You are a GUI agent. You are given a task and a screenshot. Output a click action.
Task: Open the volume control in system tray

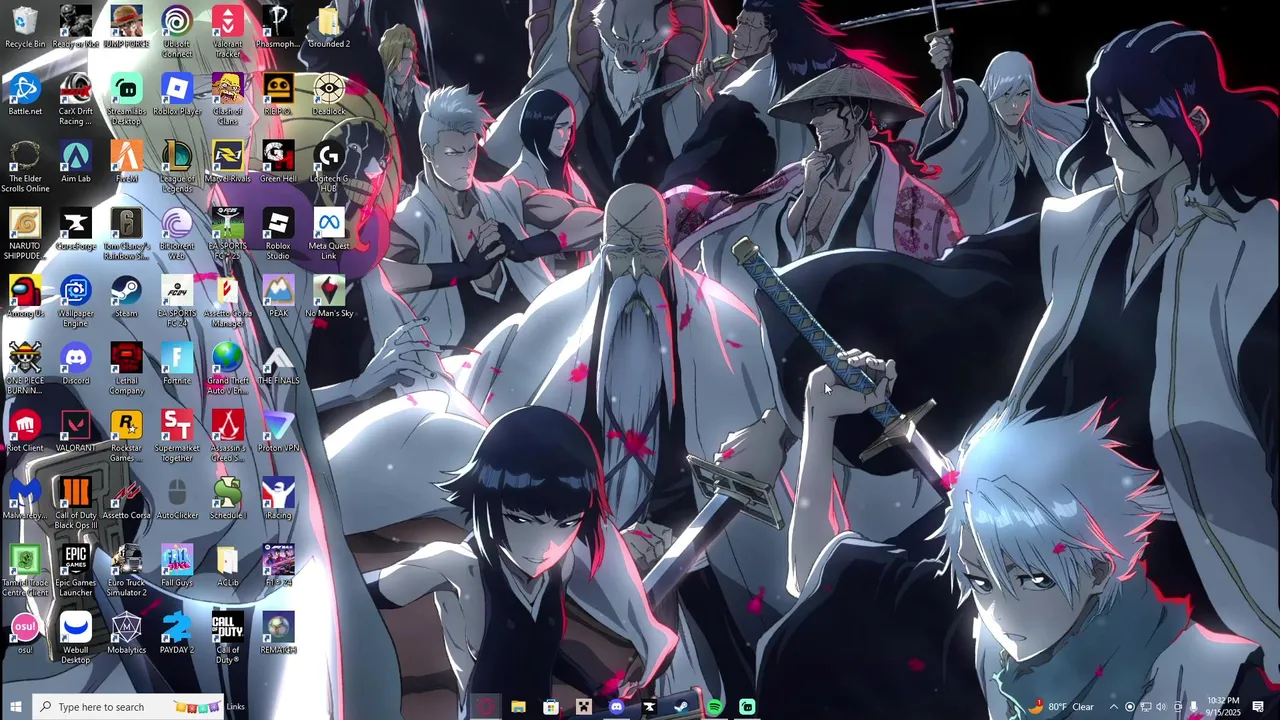click(1161, 707)
